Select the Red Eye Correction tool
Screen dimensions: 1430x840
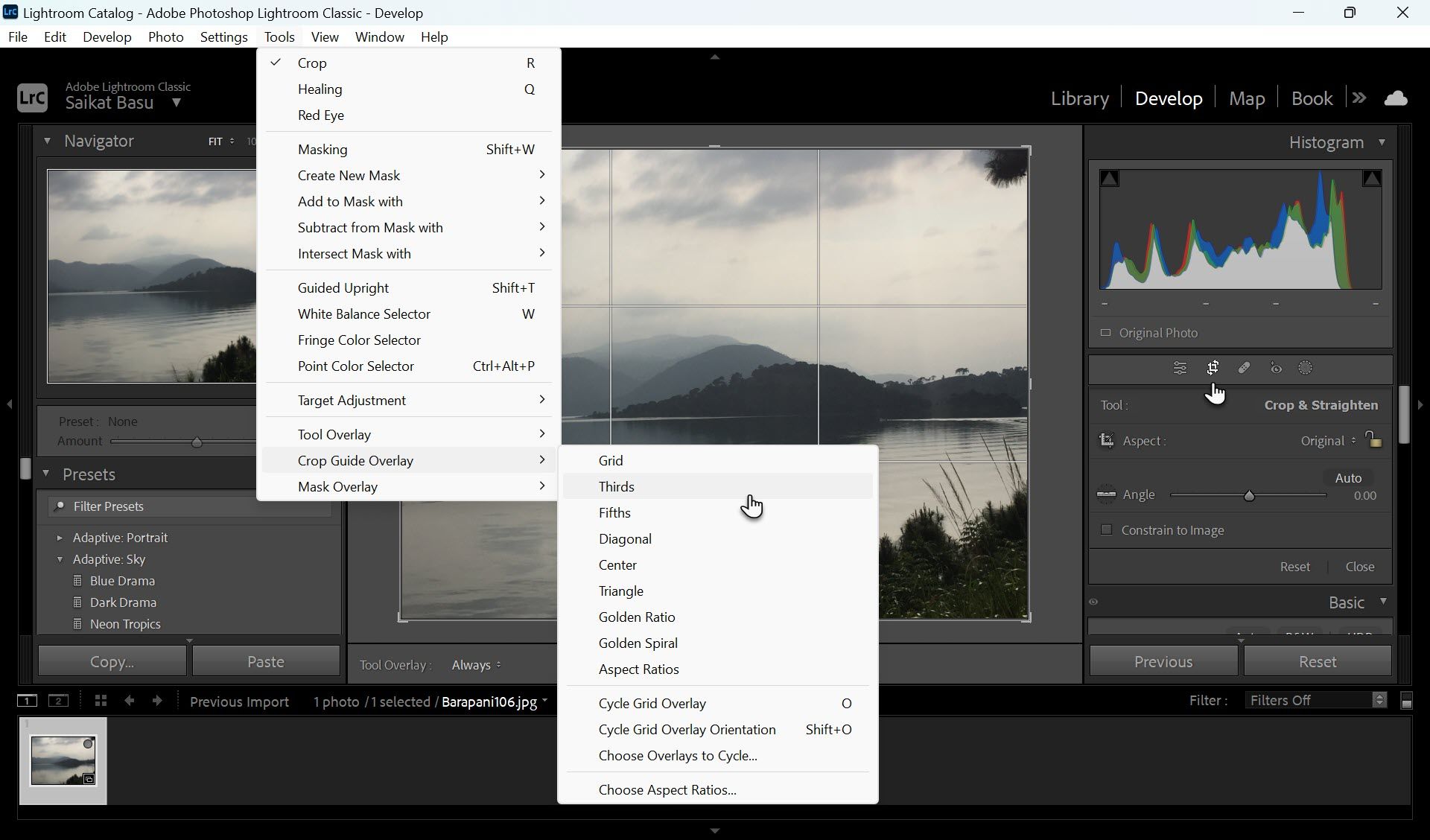click(1275, 368)
